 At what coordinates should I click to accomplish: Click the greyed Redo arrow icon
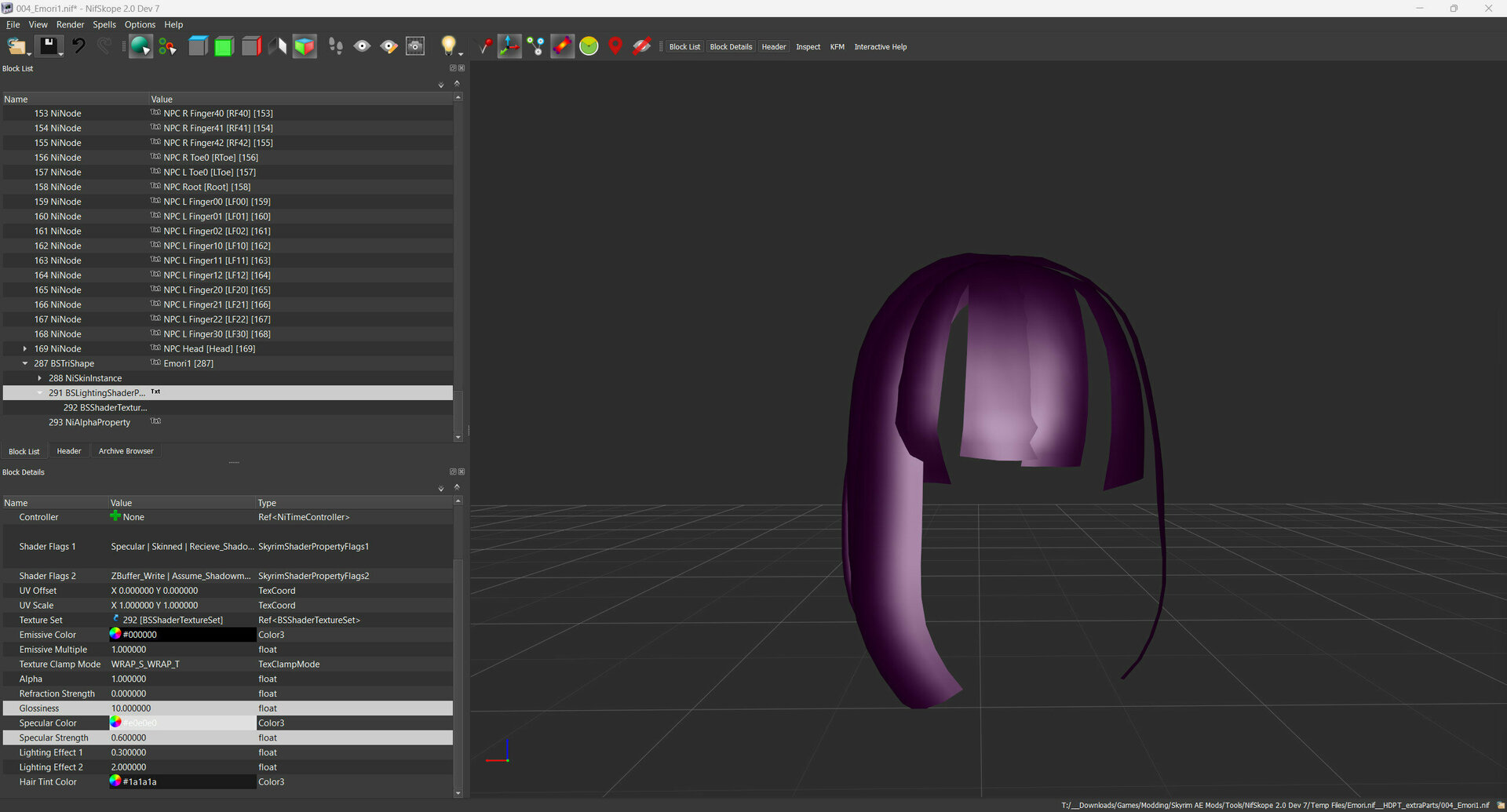(x=104, y=46)
